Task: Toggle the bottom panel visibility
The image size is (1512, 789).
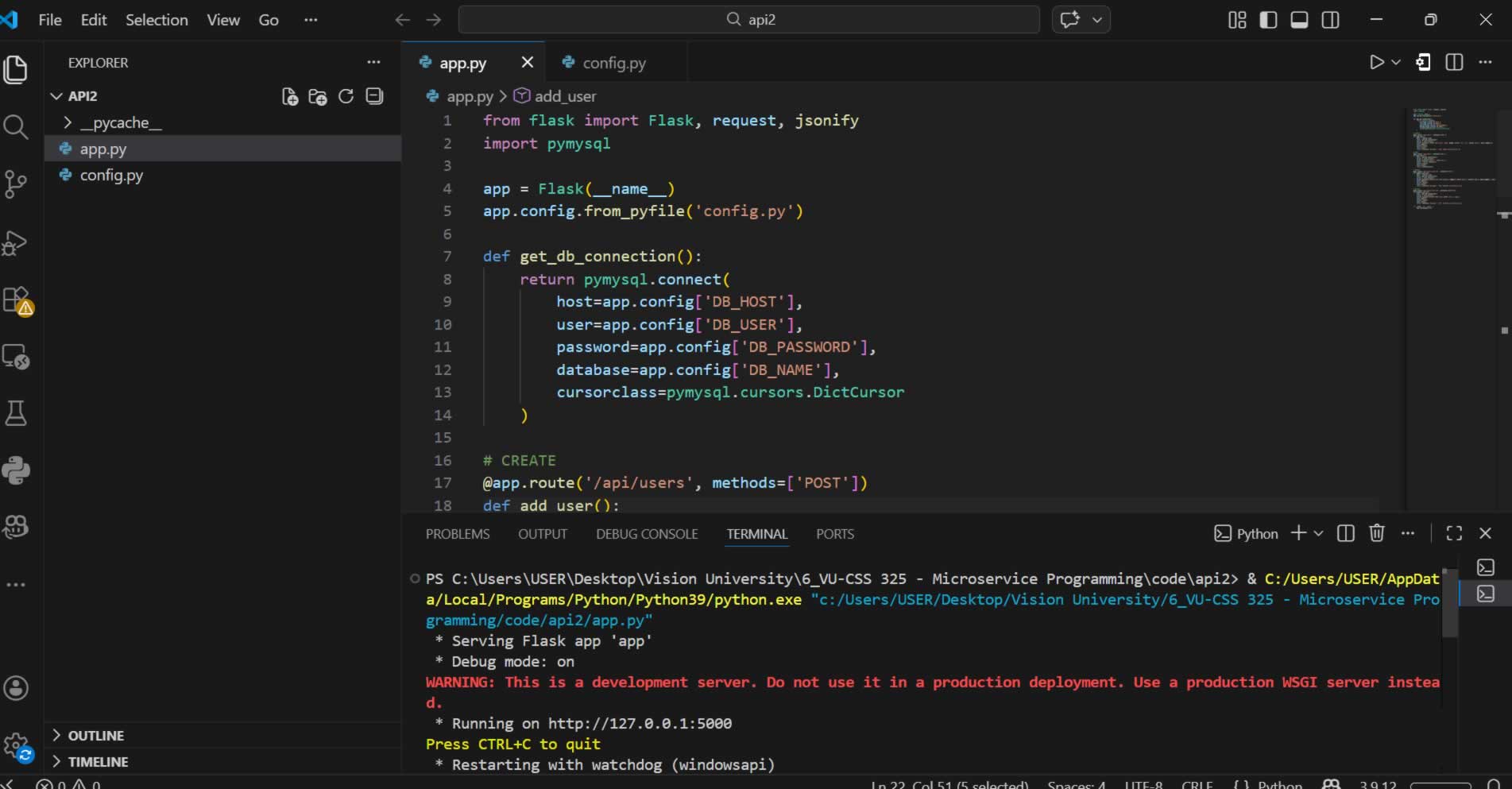Action: point(1299,20)
